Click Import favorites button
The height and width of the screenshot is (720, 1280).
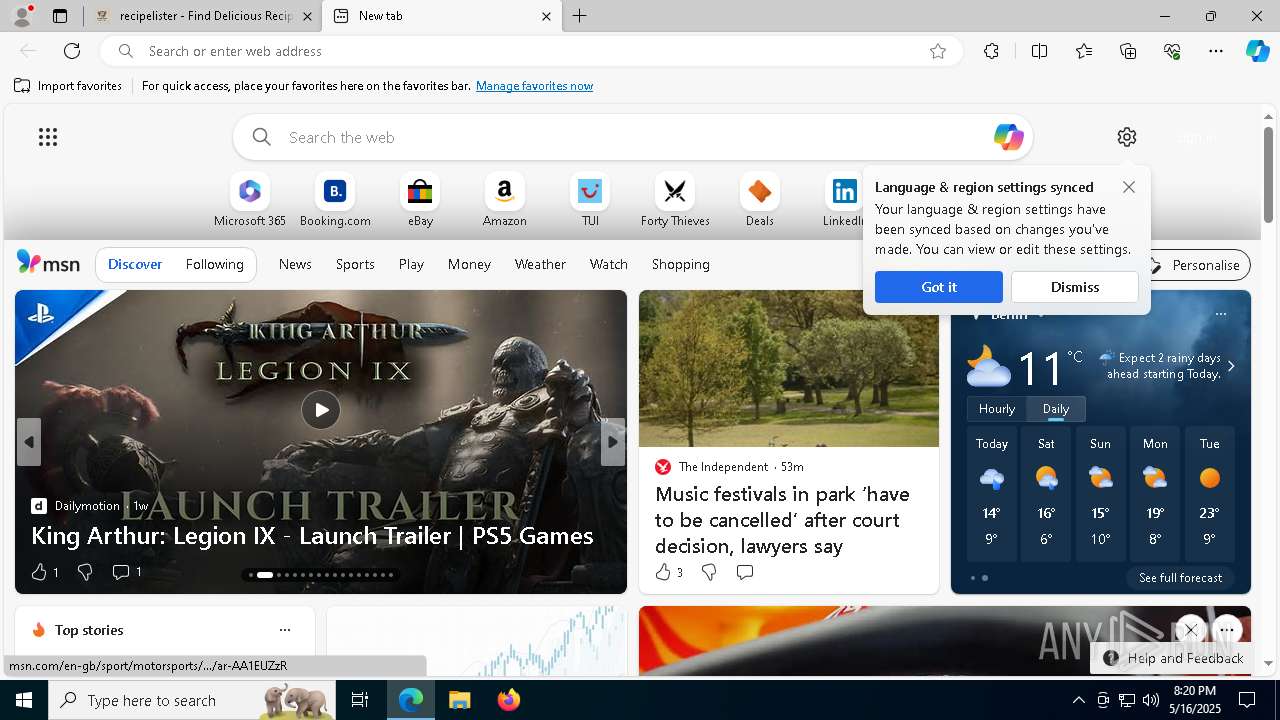[68, 86]
